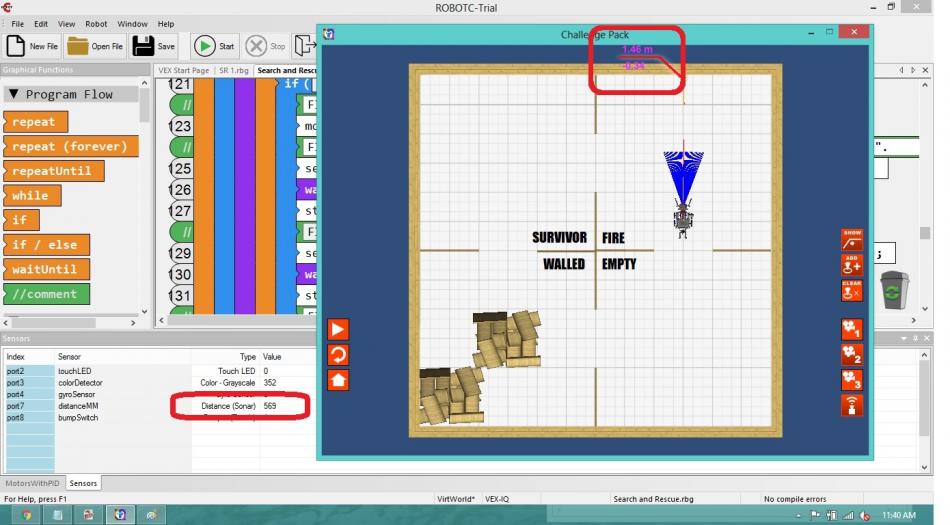
Task: Click the active Challenge Pack taskbar icon
Action: click(120, 515)
